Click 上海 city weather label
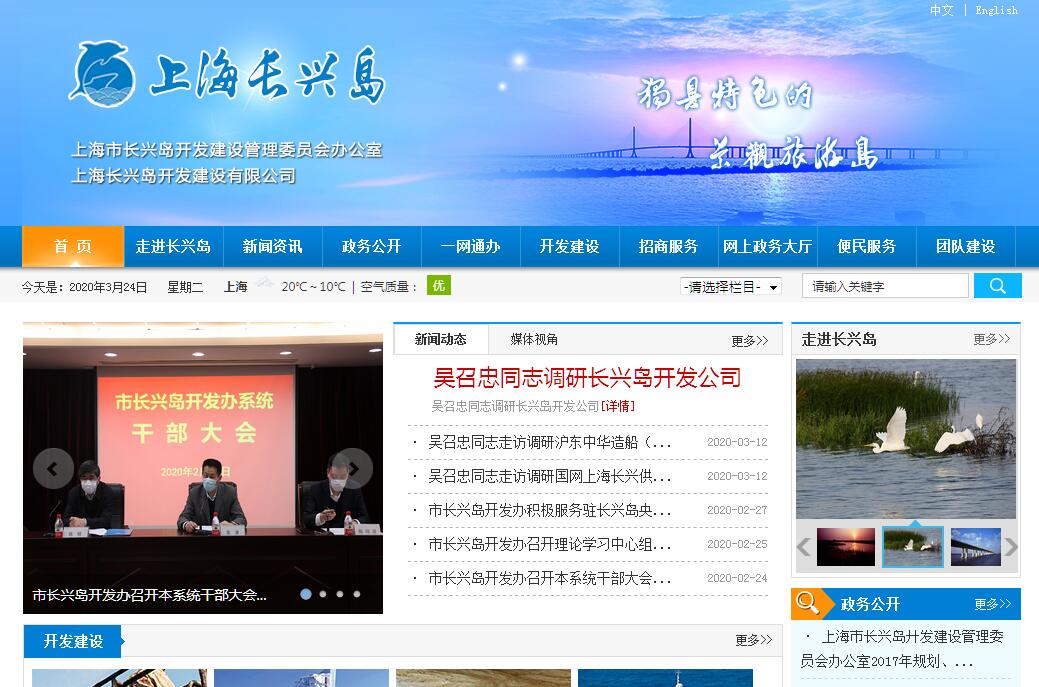1039x687 pixels. (x=235, y=287)
